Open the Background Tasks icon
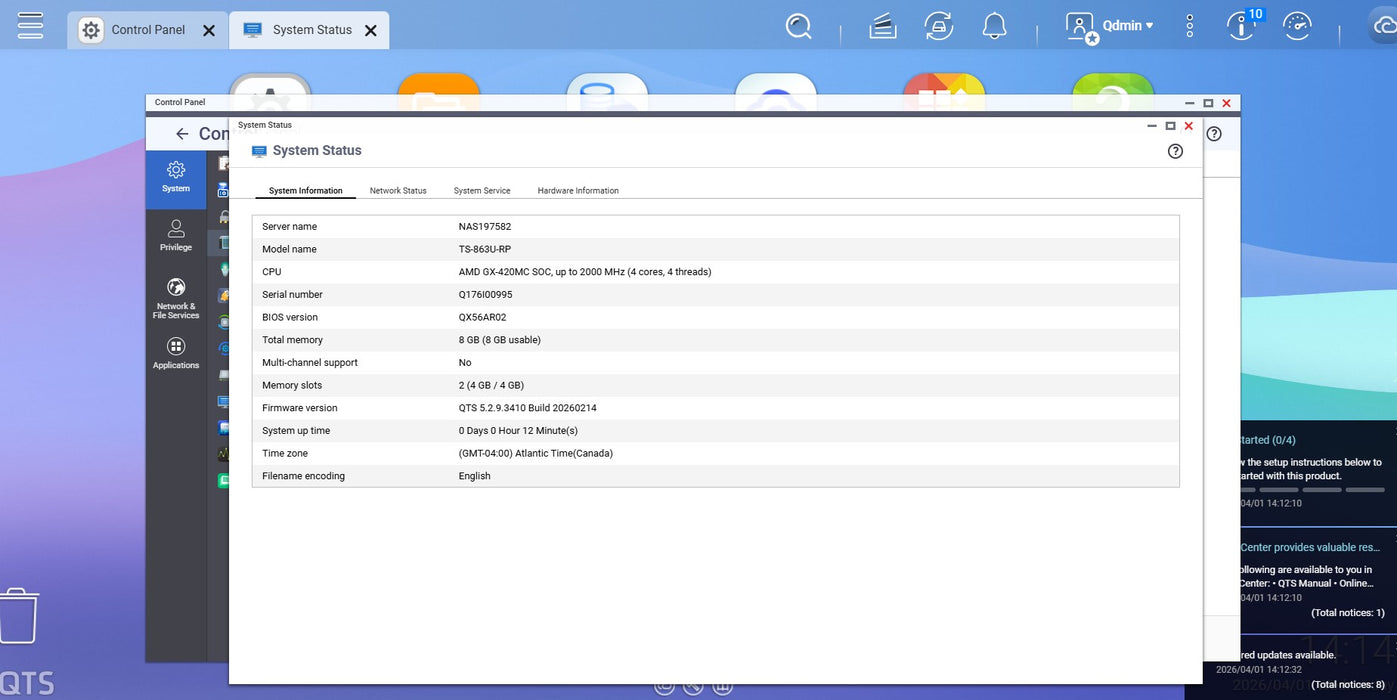 pos(882,27)
